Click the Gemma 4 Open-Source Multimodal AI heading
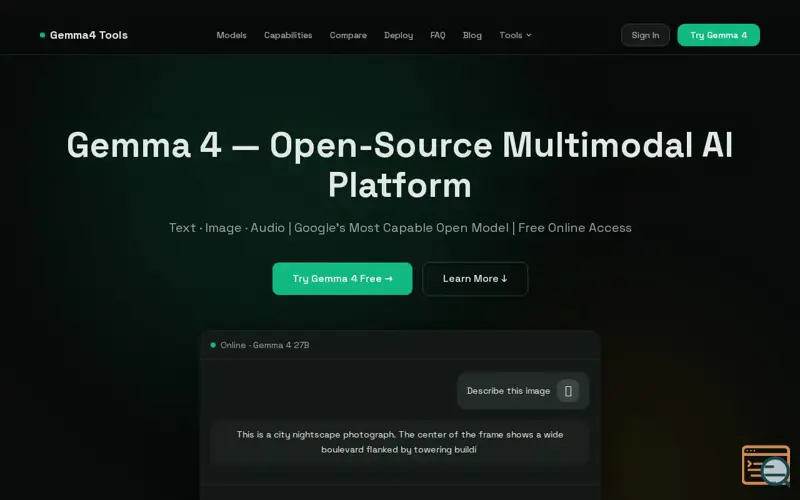The width and height of the screenshot is (800, 500). 399,165
